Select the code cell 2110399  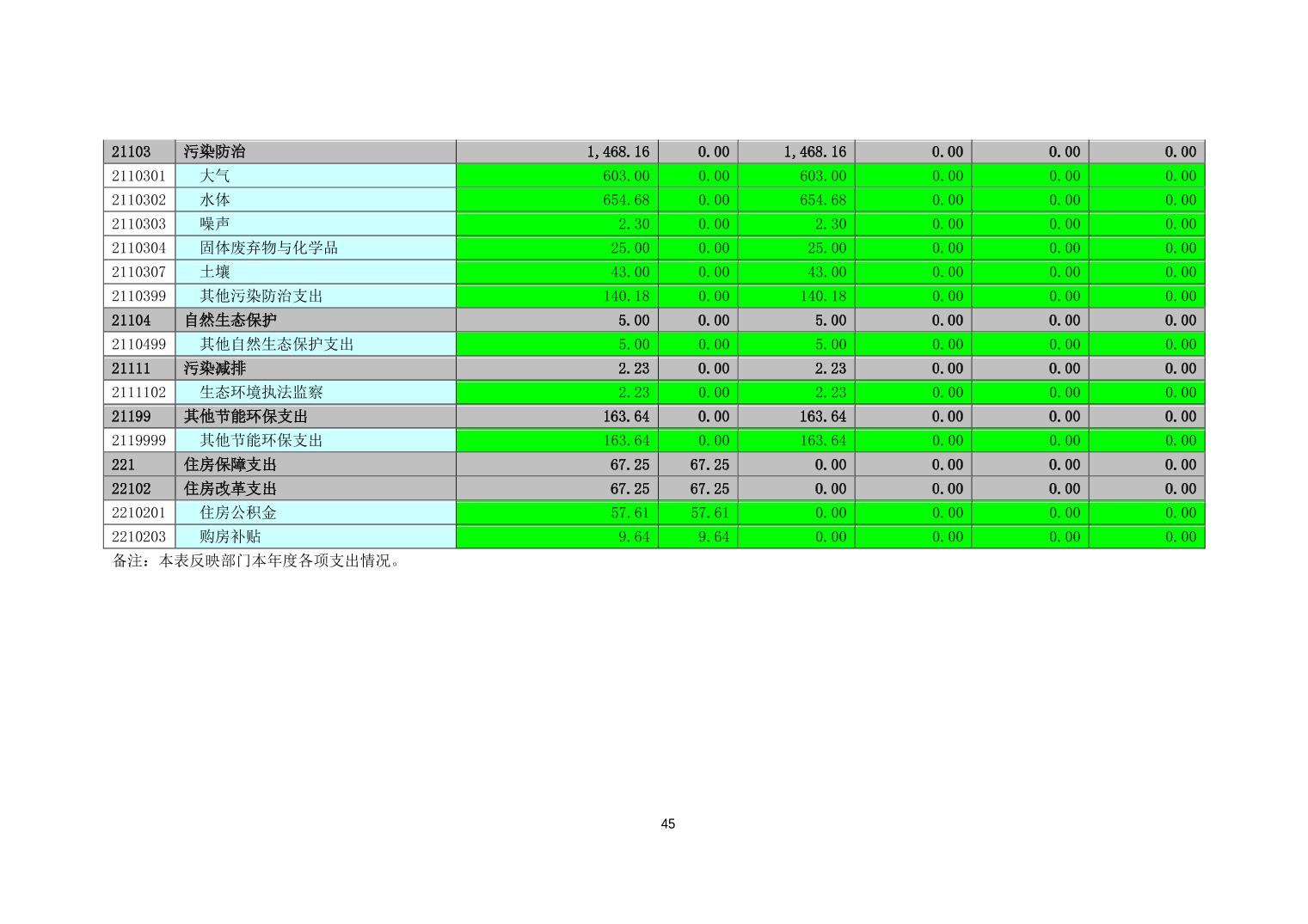click(138, 296)
